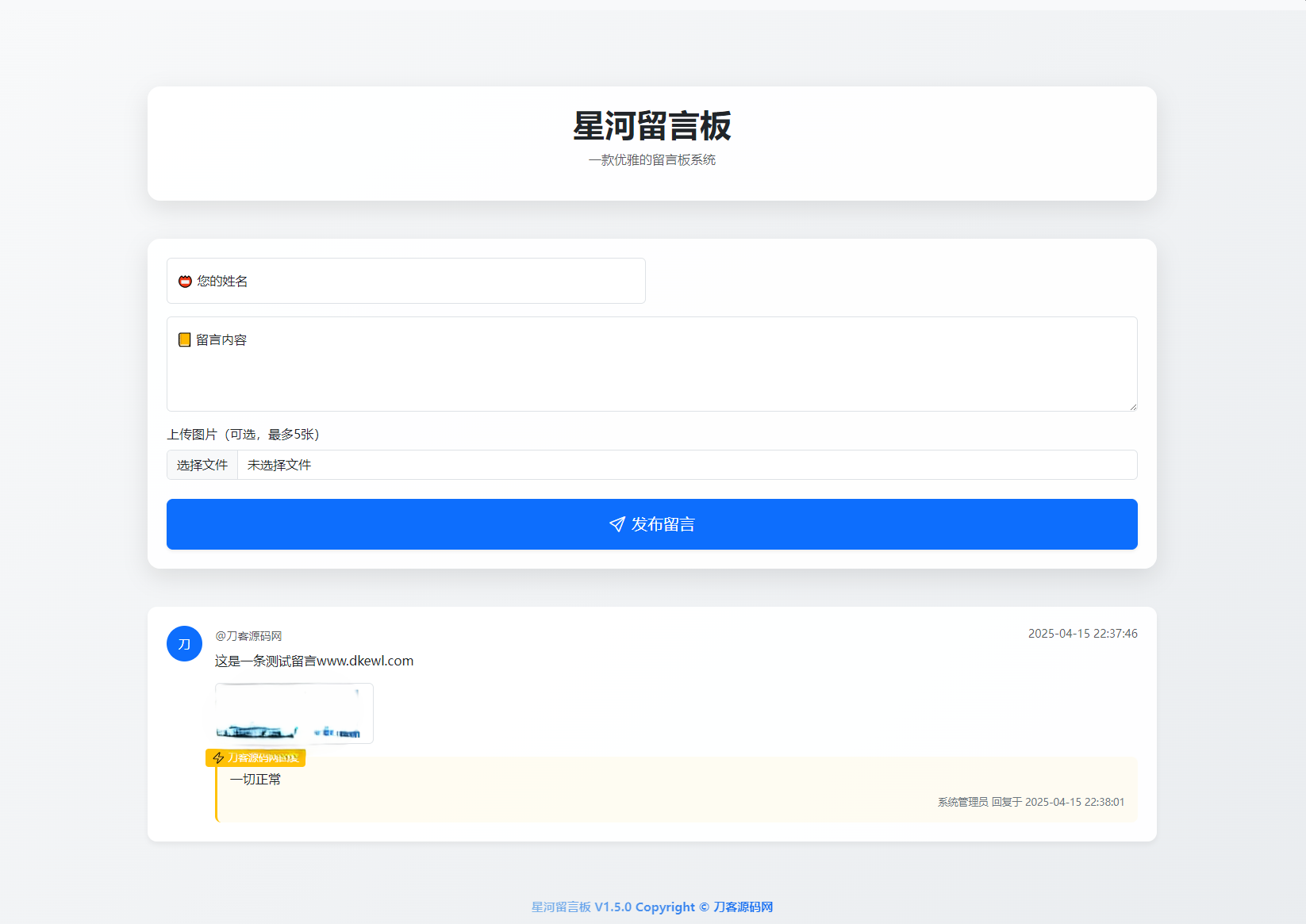The image size is (1306, 924).
Task: Click the 上传图片（可选，最多5张） label
Action: (243, 435)
